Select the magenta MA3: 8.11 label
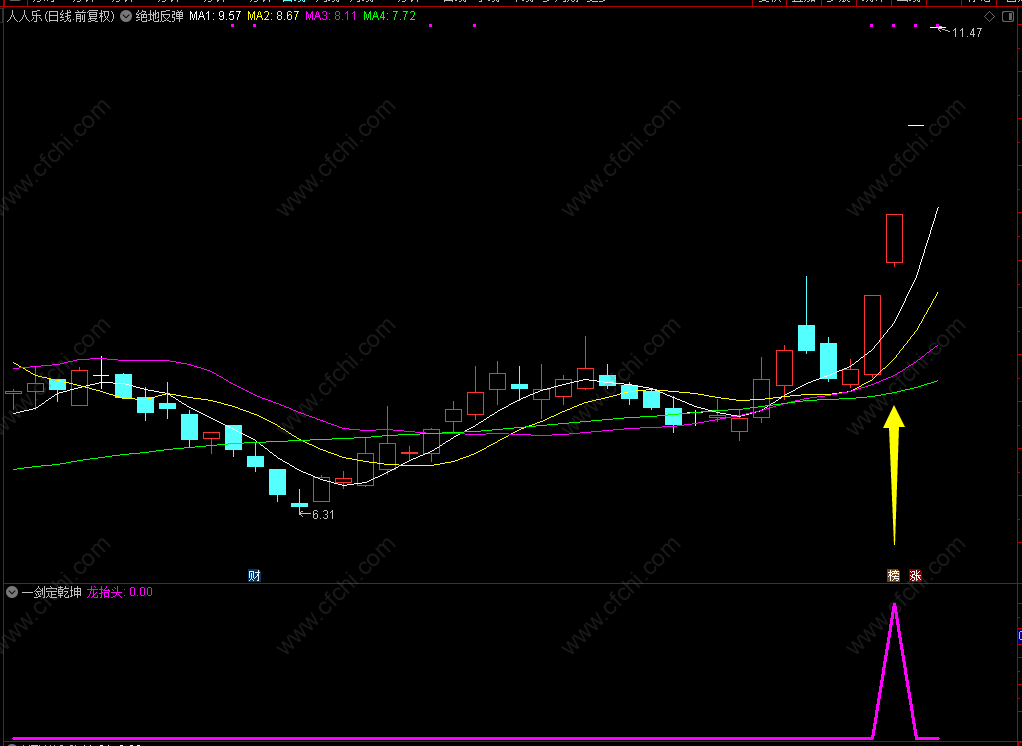 pos(331,16)
